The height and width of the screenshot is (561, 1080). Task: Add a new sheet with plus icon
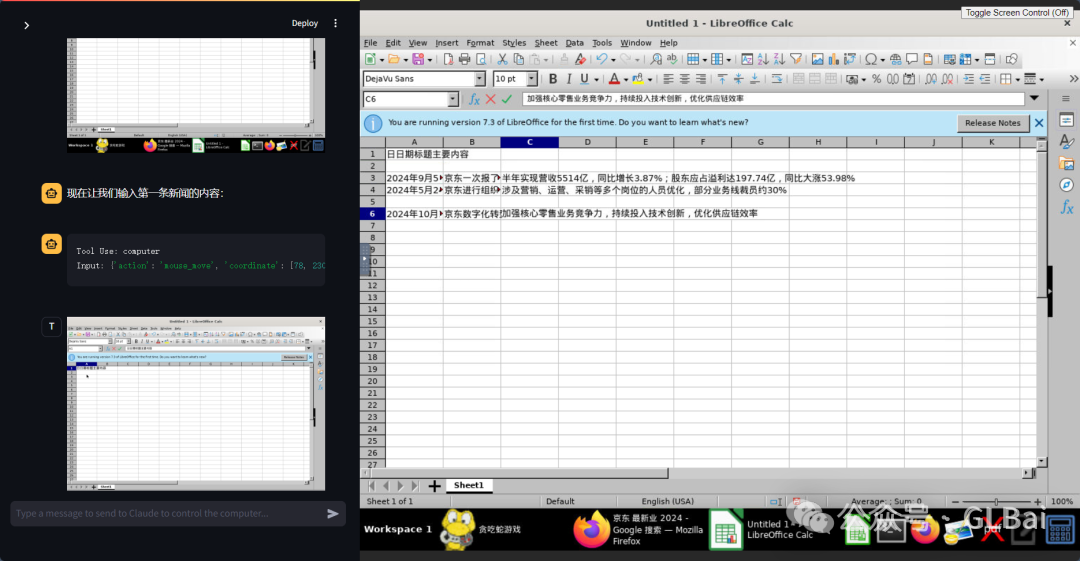click(x=434, y=486)
